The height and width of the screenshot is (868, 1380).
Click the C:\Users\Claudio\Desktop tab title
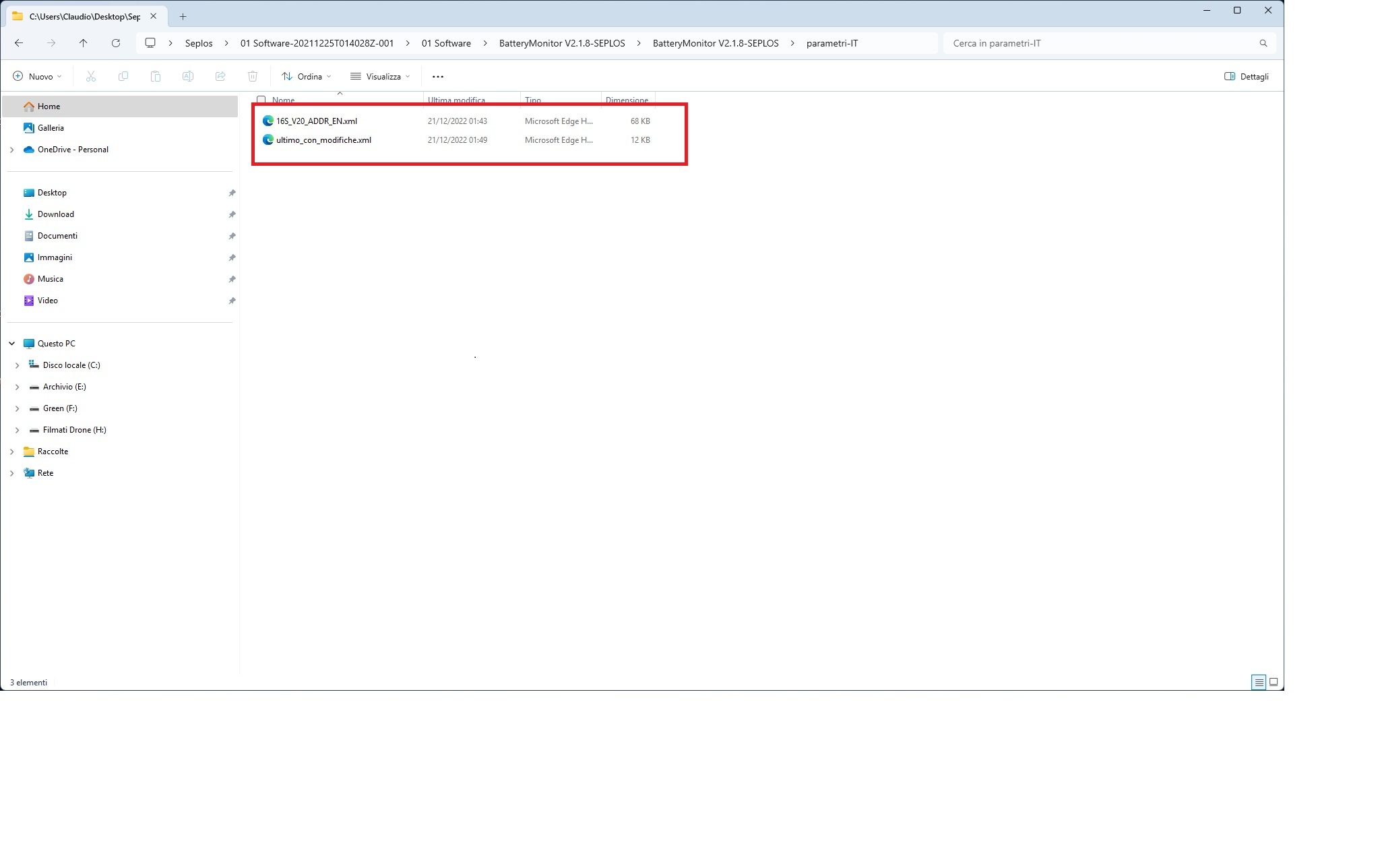85,16
